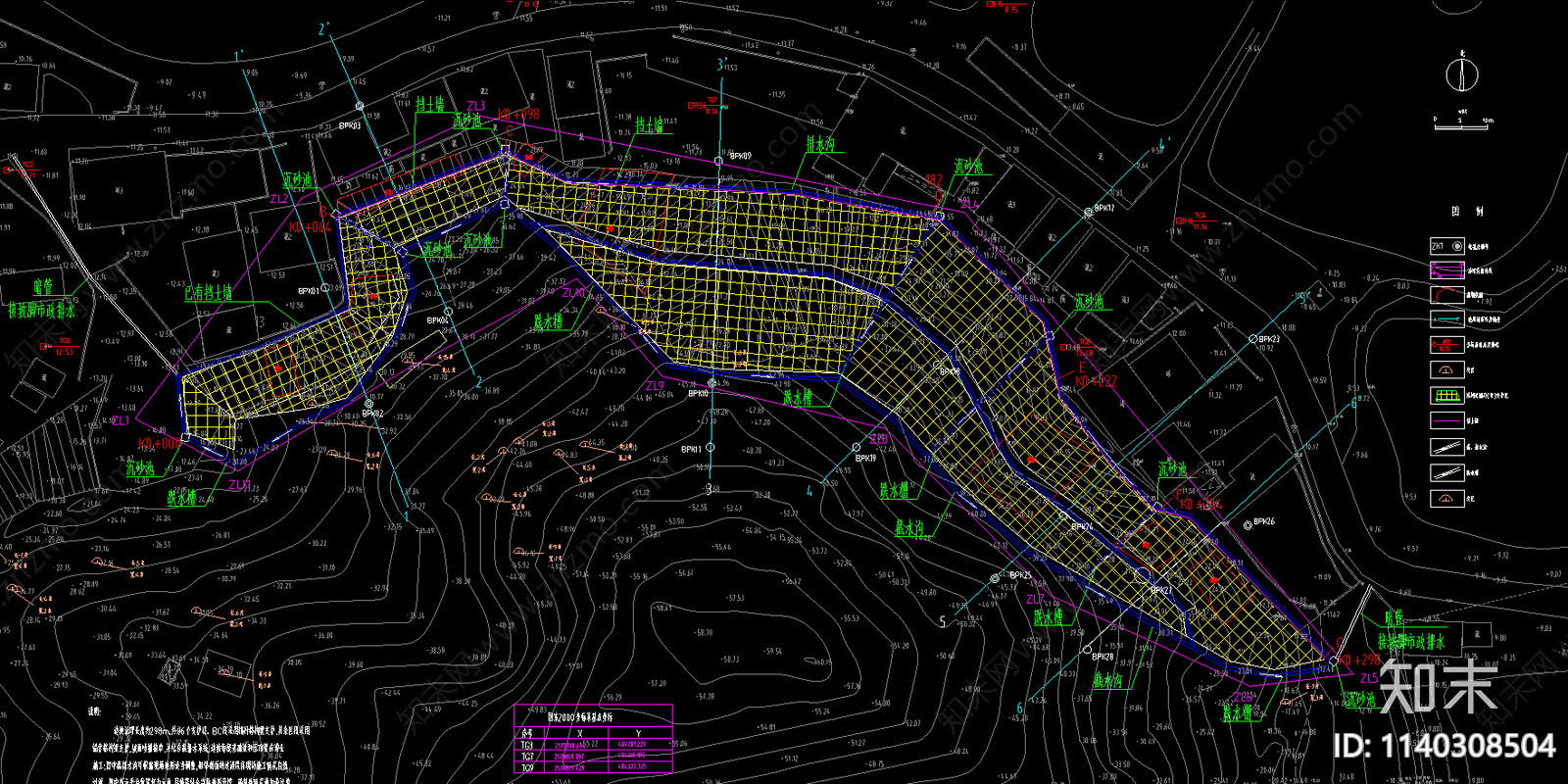
Task: Select the ZL3 line label
Action: pos(475,106)
